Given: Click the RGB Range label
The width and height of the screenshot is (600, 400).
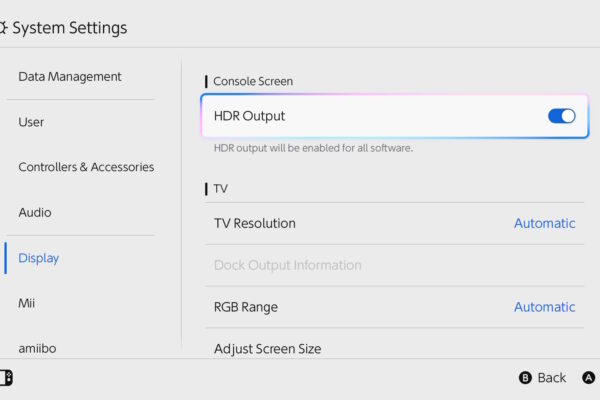Looking at the screenshot, I should (x=246, y=307).
